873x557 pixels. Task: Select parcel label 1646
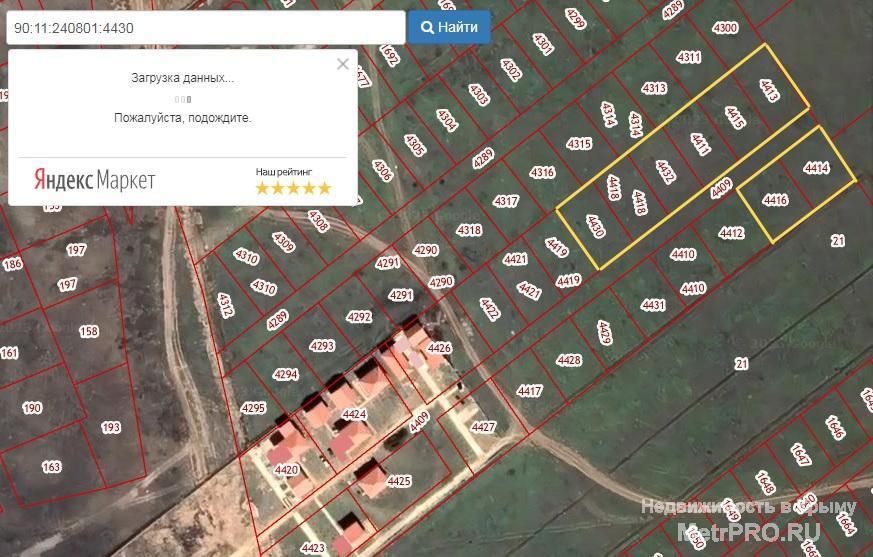835,428
